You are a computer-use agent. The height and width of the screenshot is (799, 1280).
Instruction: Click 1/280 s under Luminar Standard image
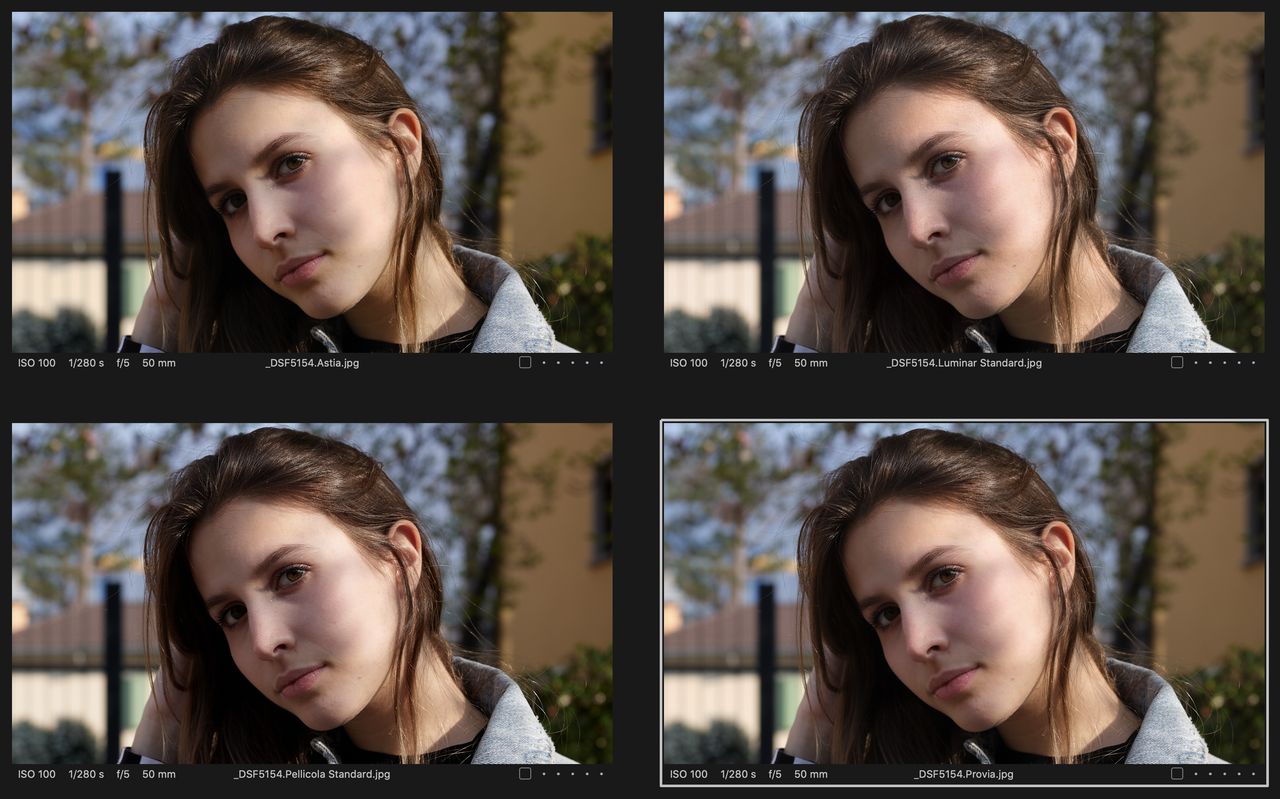point(738,363)
